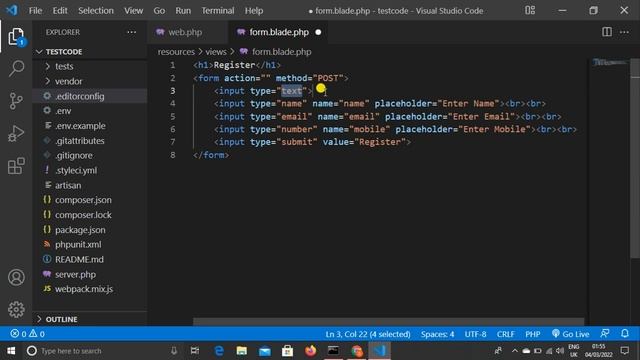Image resolution: width=640 pixels, height=360 pixels.
Task: Open the Edit menu
Action: pyautogui.click(x=60, y=11)
